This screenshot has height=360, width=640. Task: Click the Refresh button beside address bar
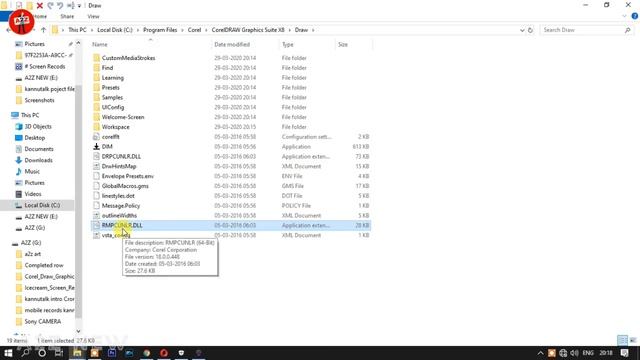[530, 30]
